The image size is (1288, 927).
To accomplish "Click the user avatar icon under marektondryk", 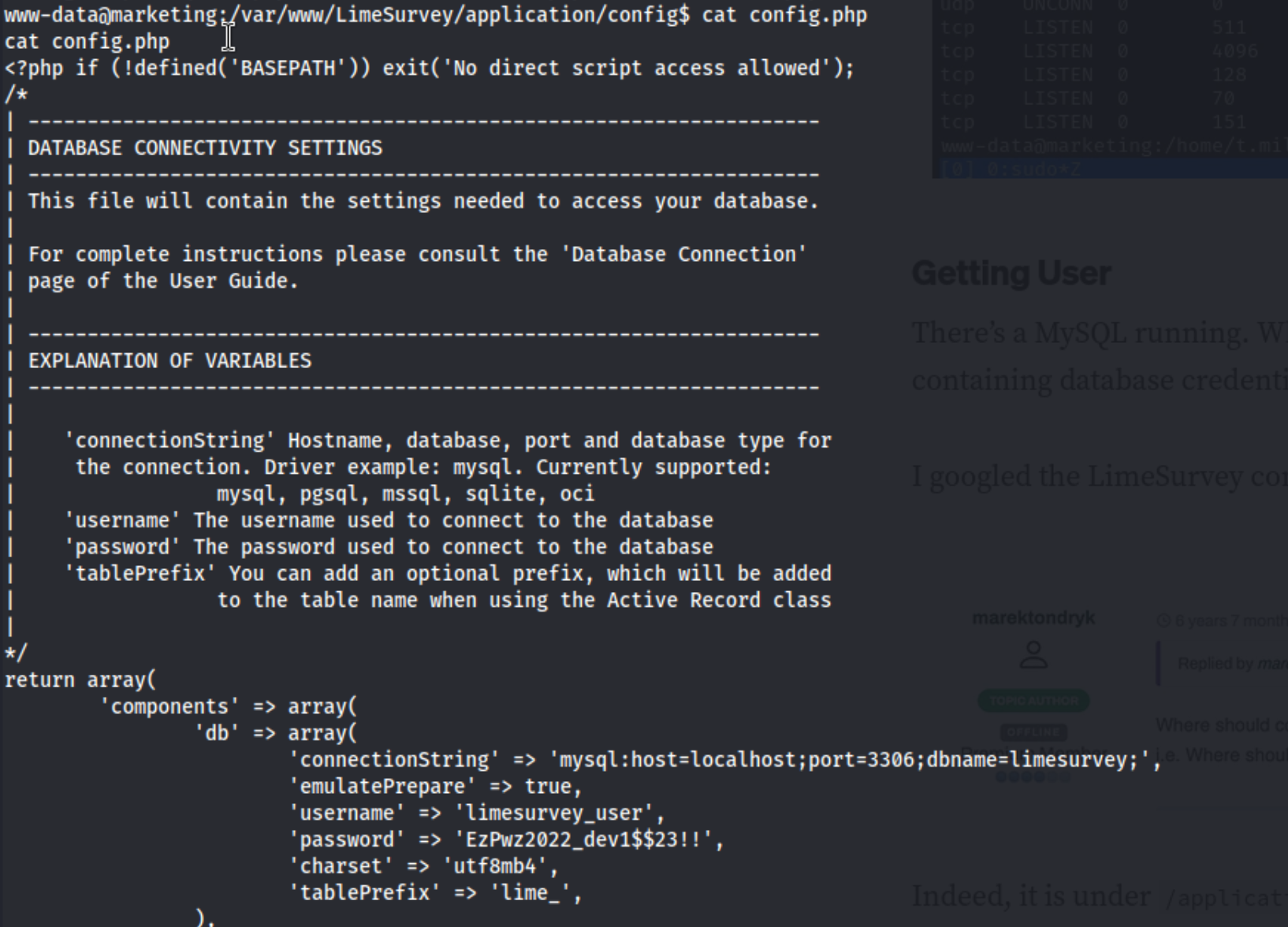I will click(1033, 655).
